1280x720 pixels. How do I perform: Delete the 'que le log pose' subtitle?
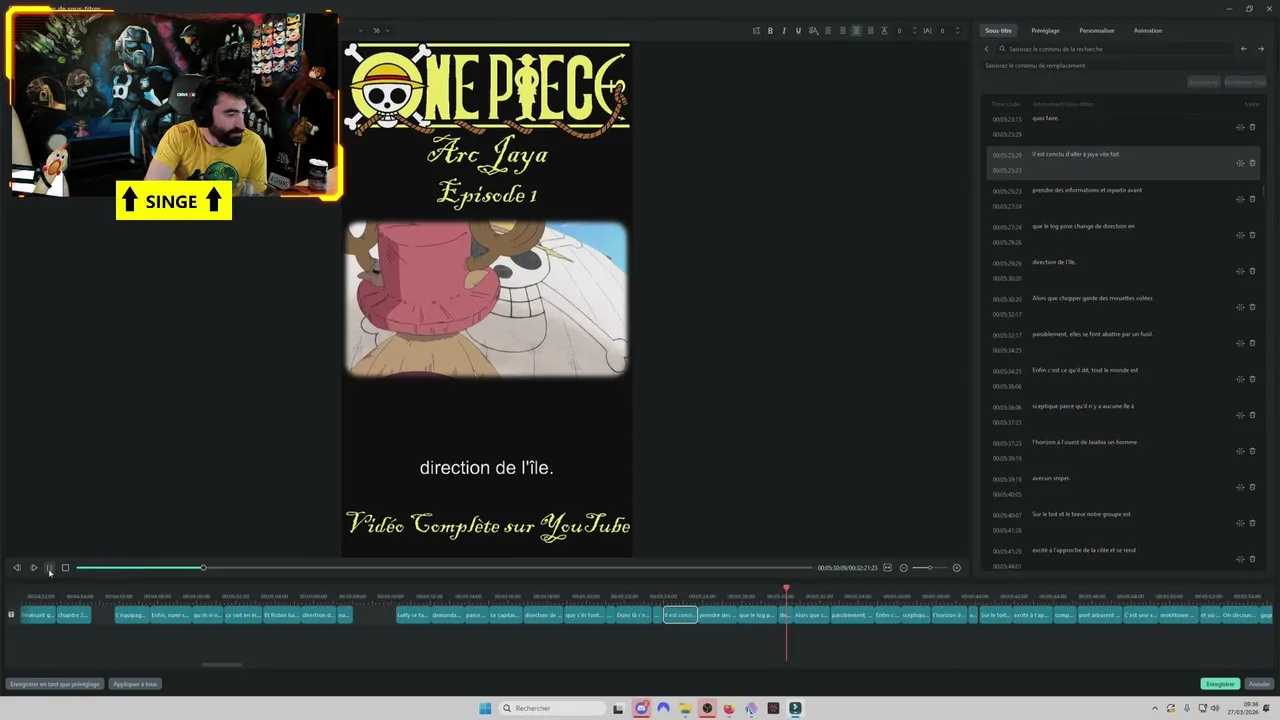click(1252, 235)
